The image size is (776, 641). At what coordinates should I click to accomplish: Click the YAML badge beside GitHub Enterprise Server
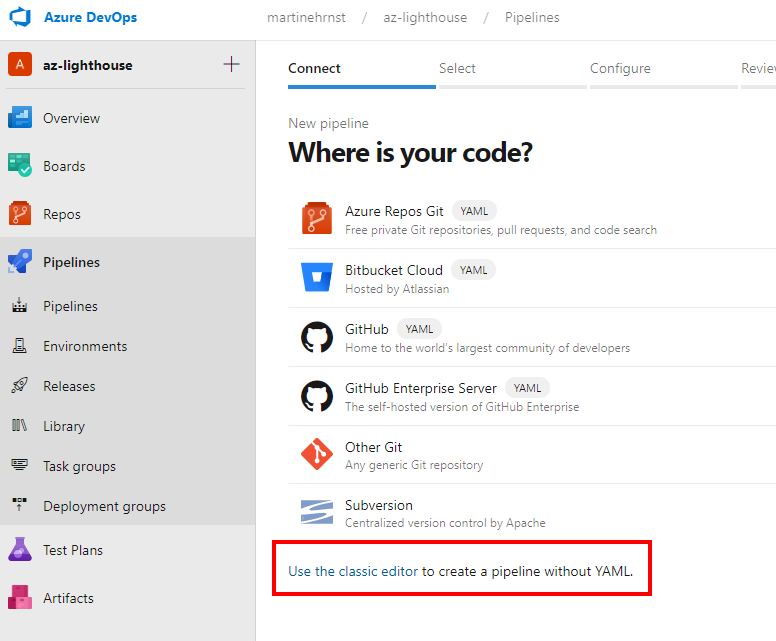click(x=527, y=388)
